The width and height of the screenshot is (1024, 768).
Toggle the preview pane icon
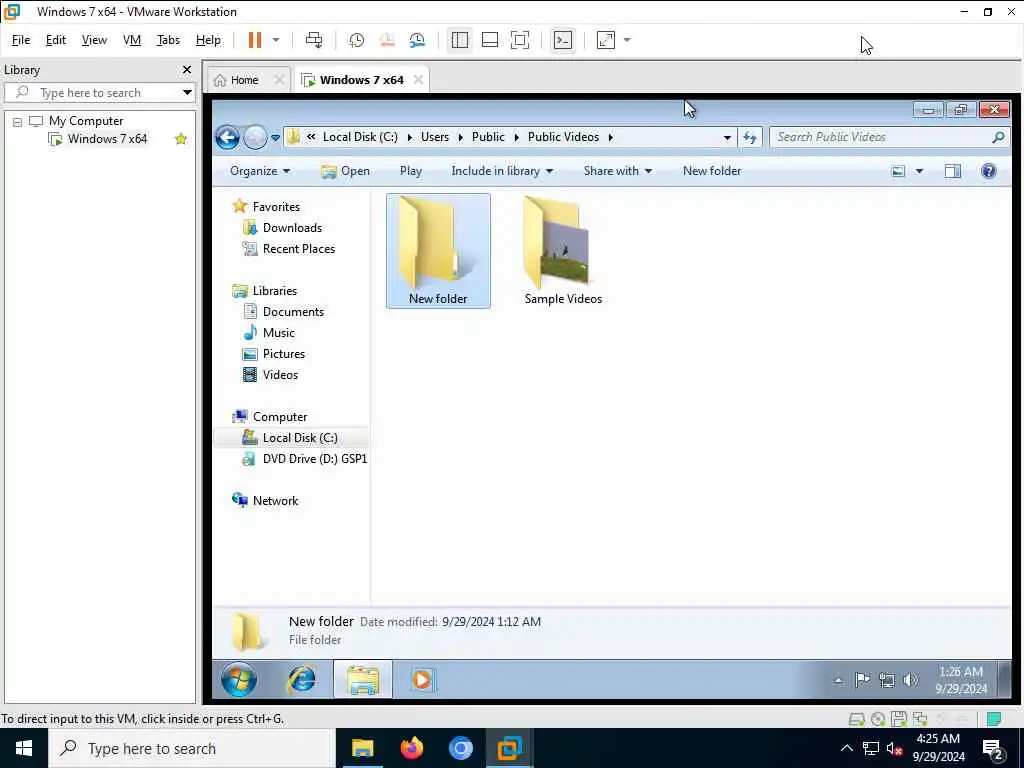coord(953,171)
